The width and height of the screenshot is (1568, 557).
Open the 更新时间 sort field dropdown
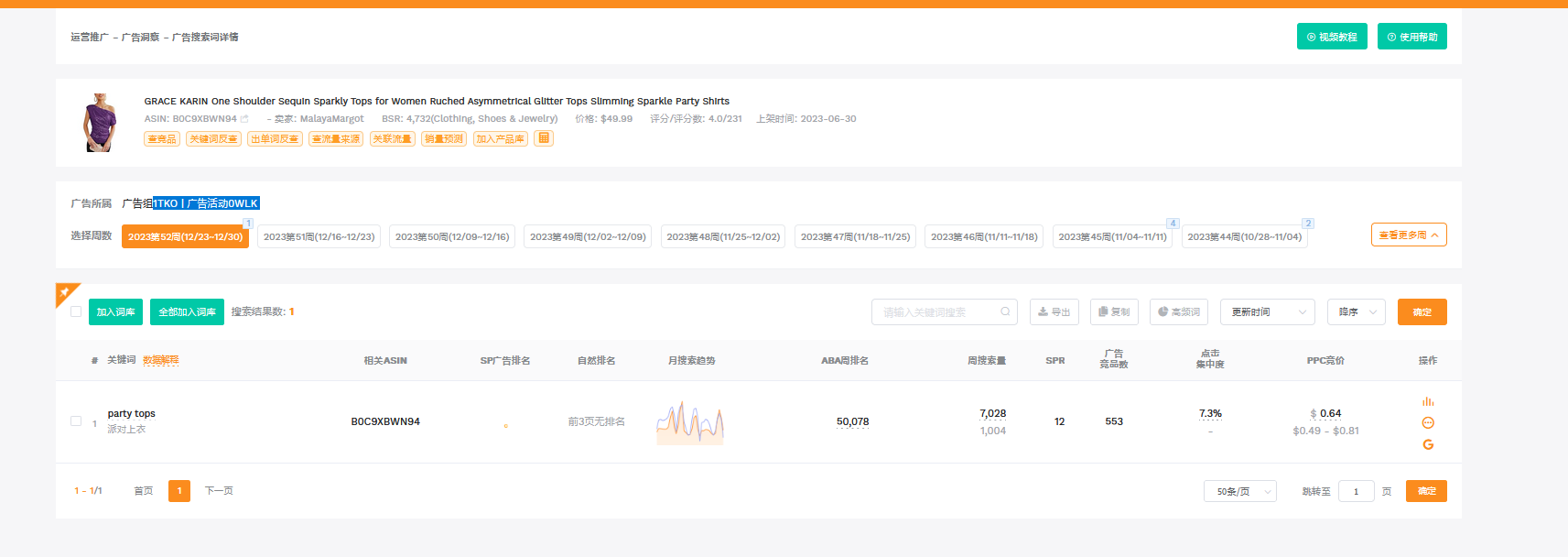tap(1268, 311)
